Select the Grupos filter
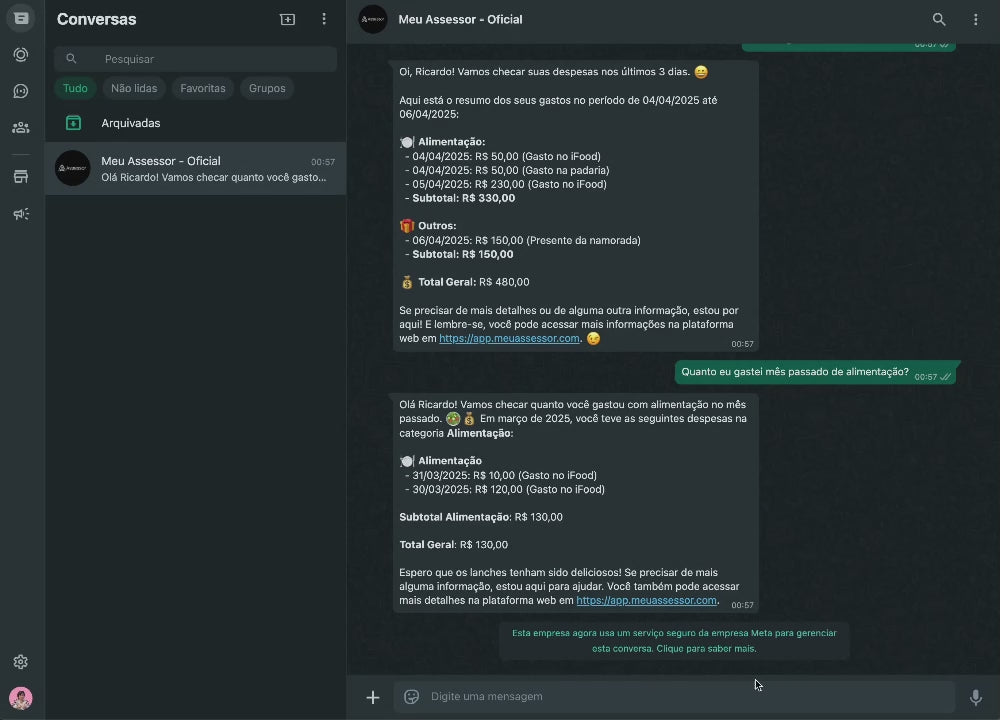Viewport: 1000px width, 720px height. click(267, 88)
